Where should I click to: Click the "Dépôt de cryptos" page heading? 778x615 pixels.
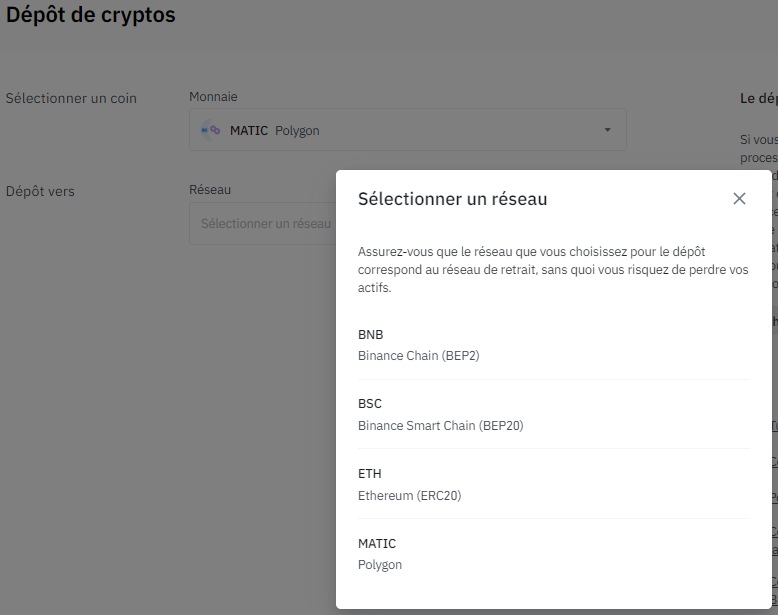click(x=91, y=16)
